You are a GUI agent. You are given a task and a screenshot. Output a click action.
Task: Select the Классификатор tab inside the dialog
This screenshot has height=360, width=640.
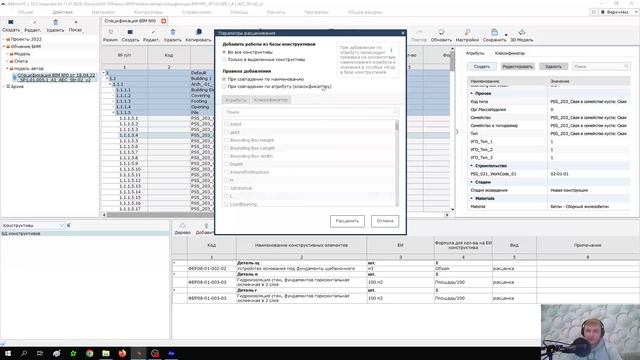(271, 100)
